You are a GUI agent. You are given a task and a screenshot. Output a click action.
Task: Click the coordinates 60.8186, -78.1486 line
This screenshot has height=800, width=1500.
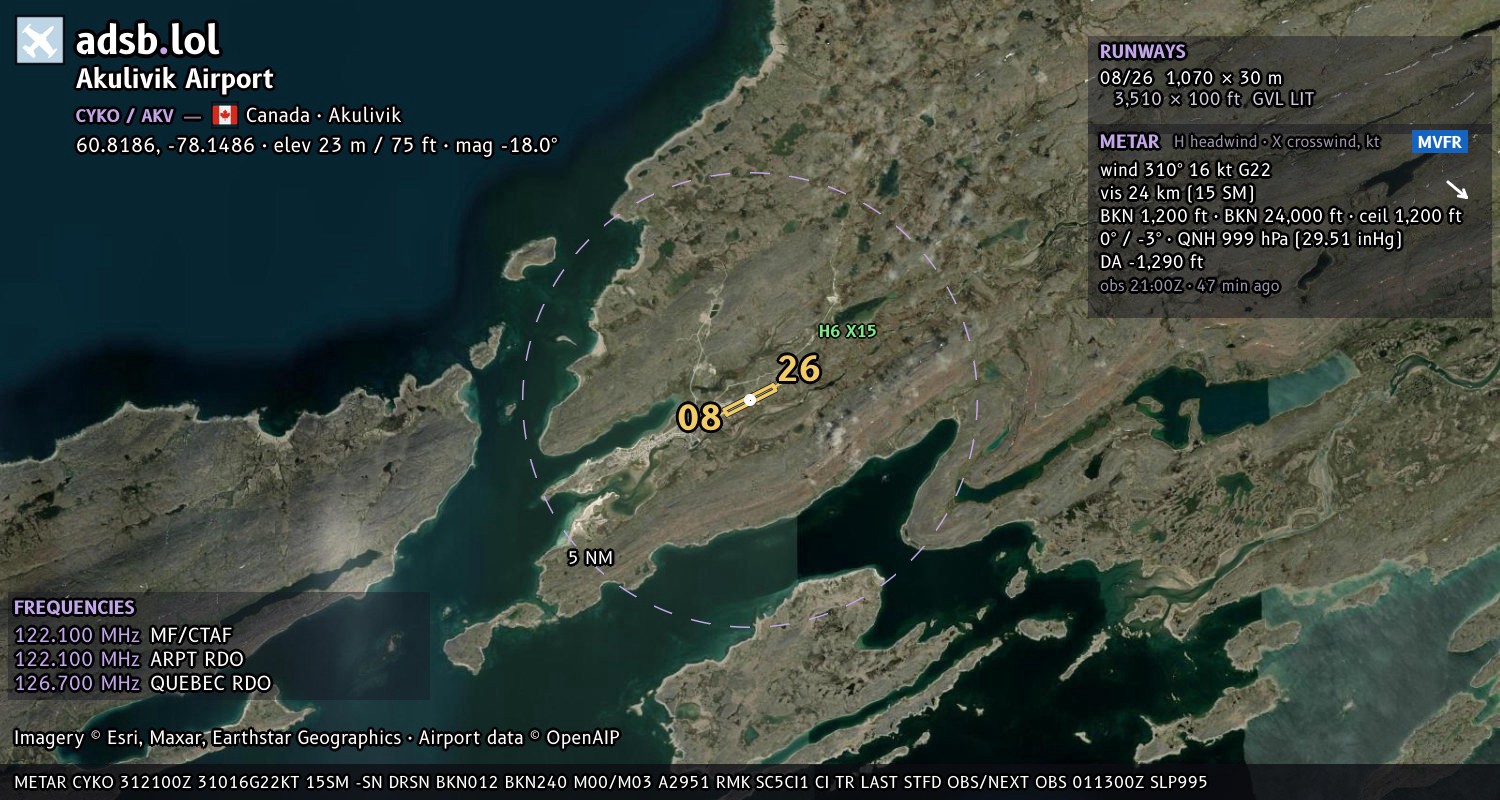tap(317, 145)
